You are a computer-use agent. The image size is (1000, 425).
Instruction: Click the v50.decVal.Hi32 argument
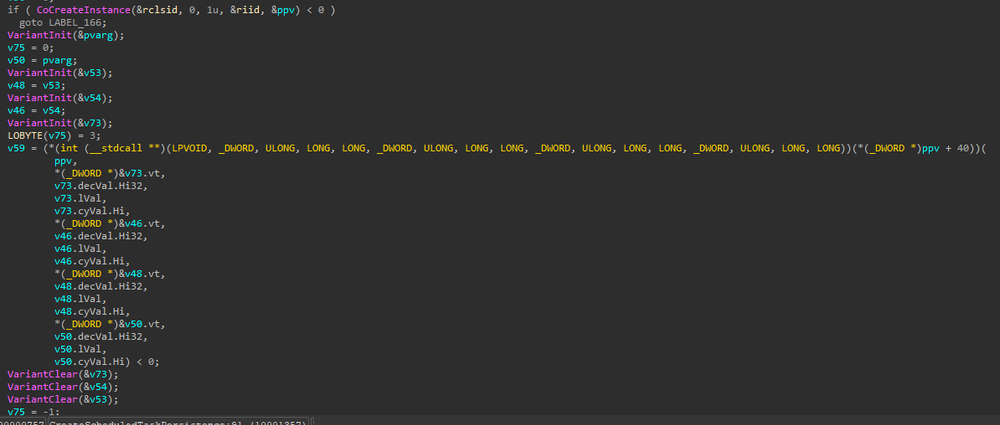tap(101, 336)
